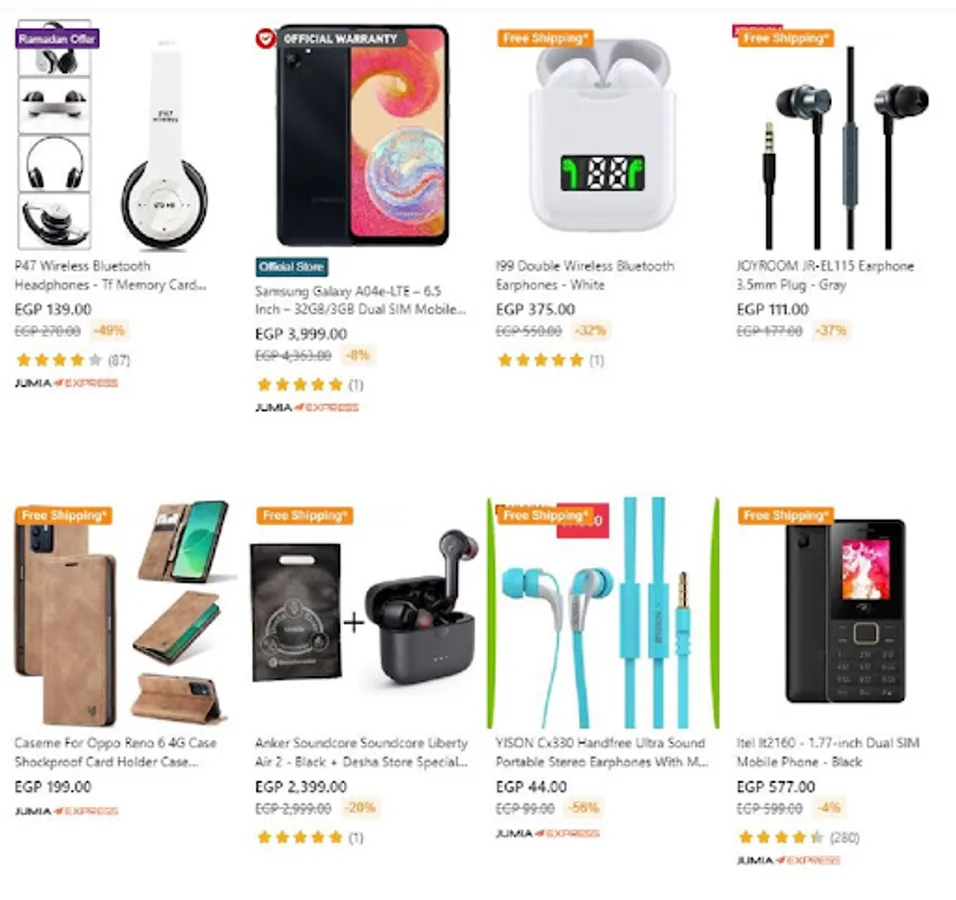Viewport: 956px width, 900px height.
Task: Click the Official Store badge under Samsung phone
Action: [x=291, y=267]
